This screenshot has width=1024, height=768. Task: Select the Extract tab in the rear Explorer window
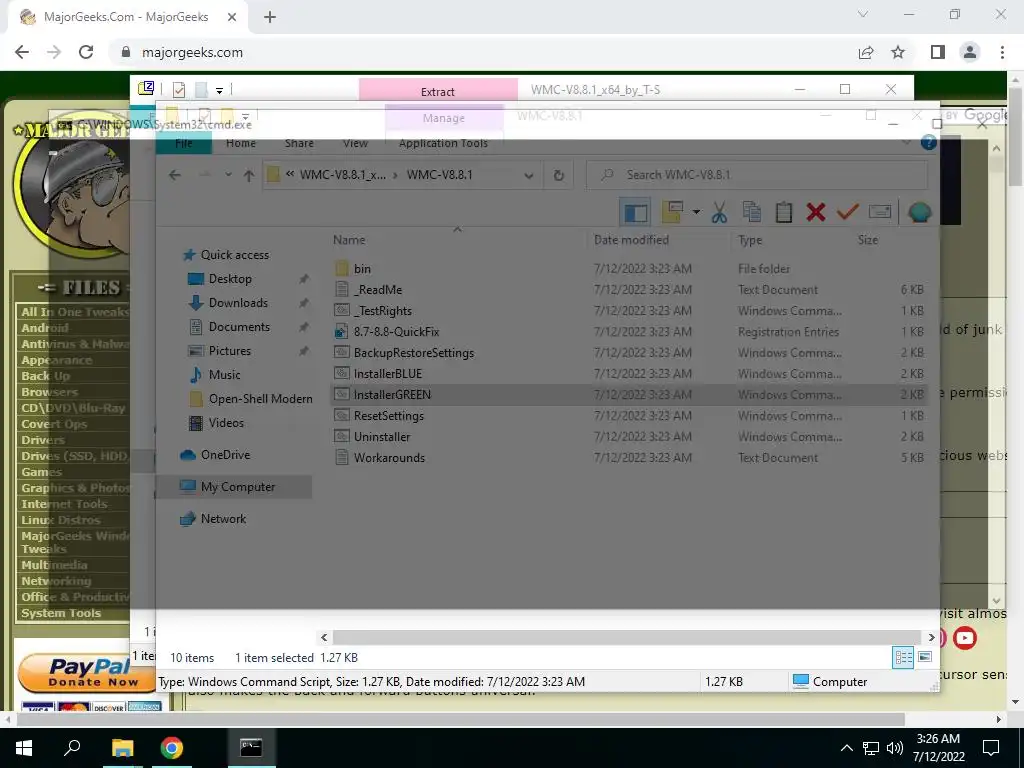click(438, 91)
